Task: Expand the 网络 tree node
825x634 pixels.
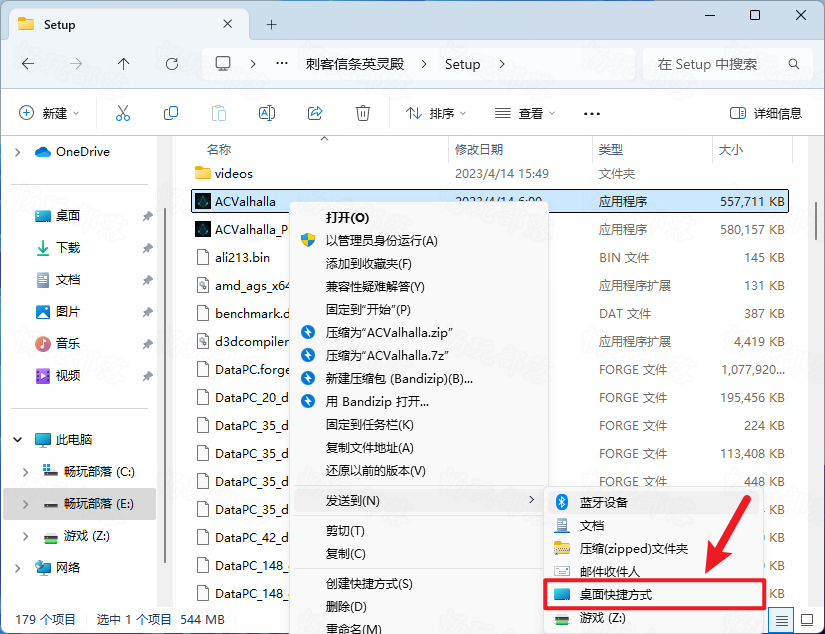Action: pyautogui.click(x=17, y=568)
